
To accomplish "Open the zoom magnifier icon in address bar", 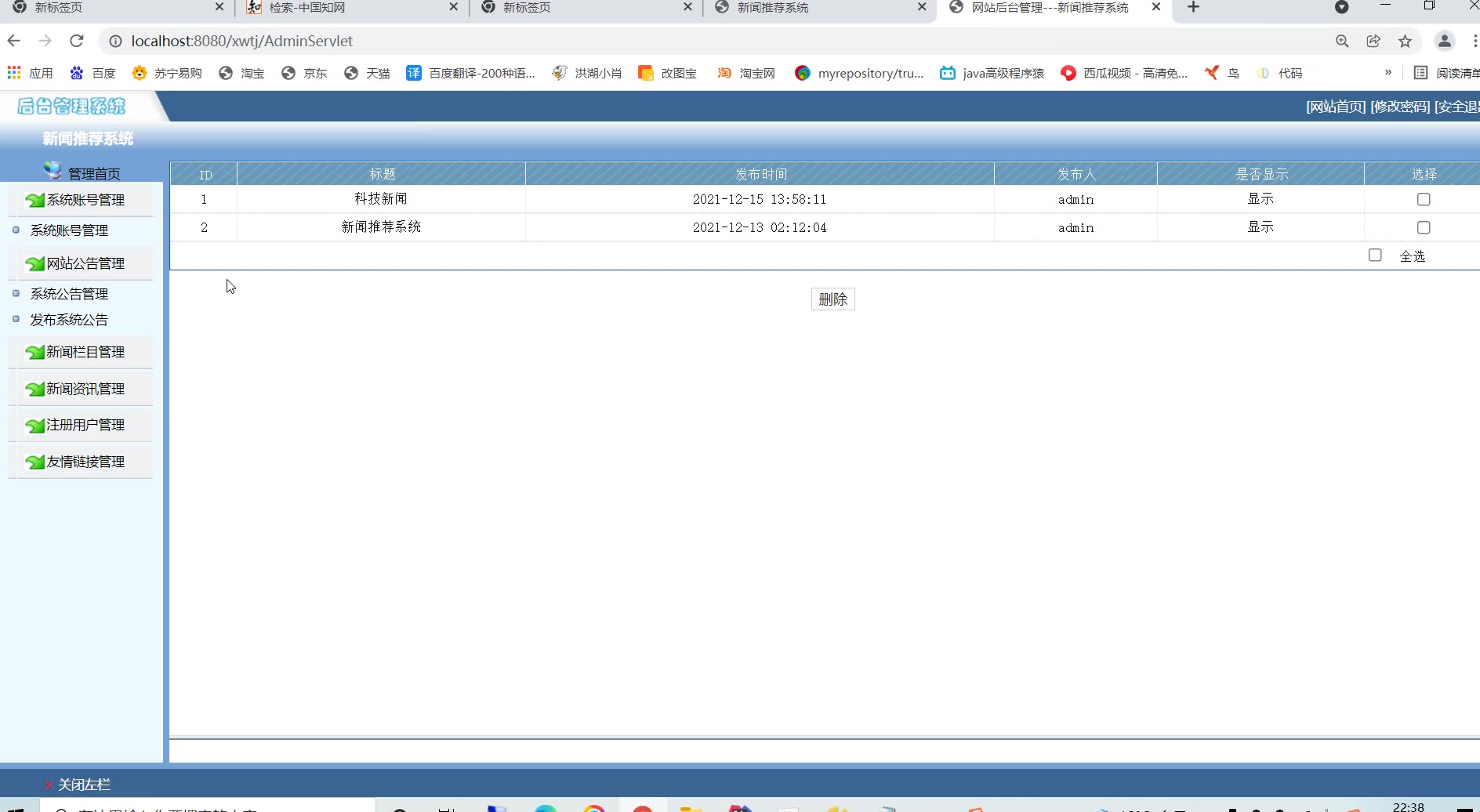I will coord(1342,41).
